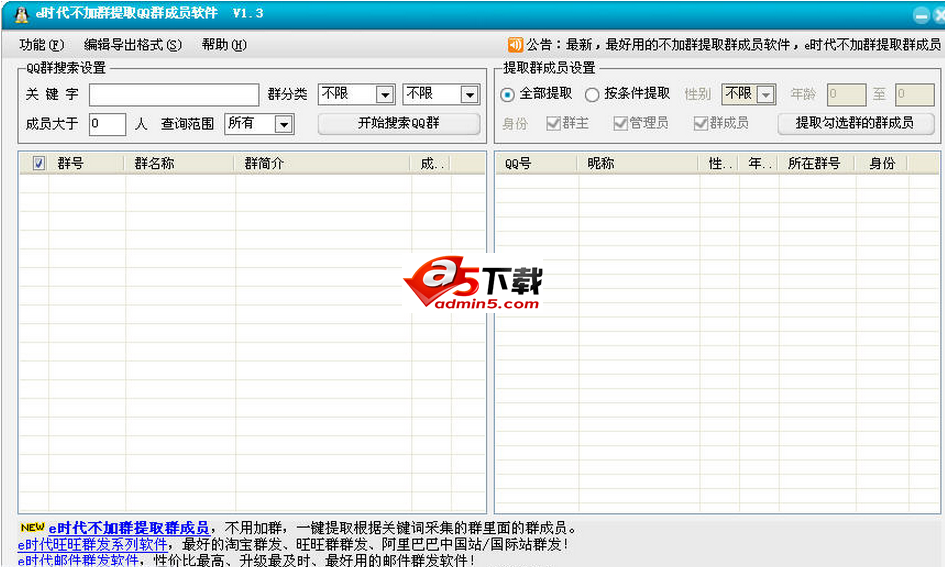Click the 关键字 input field
The height and width of the screenshot is (567, 945).
(x=174, y=95)
